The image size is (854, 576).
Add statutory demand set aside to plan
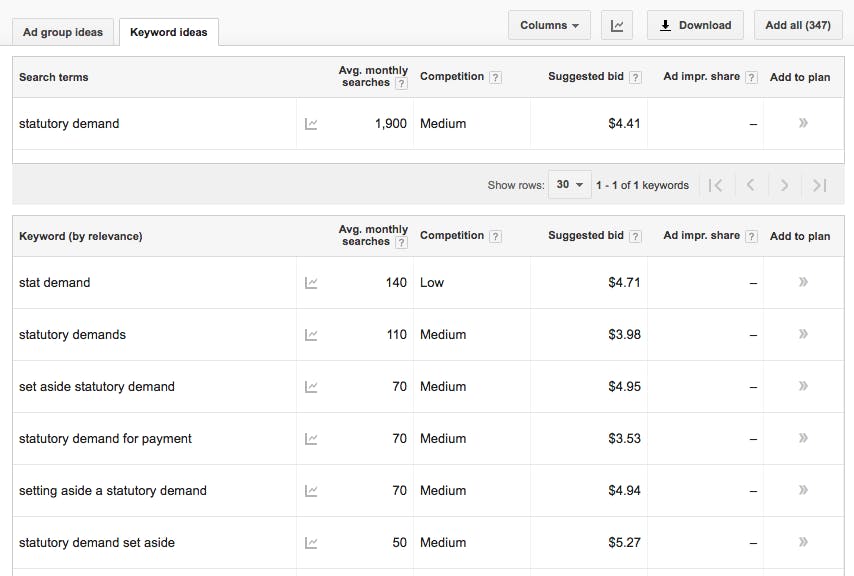[x=802, y=543]
